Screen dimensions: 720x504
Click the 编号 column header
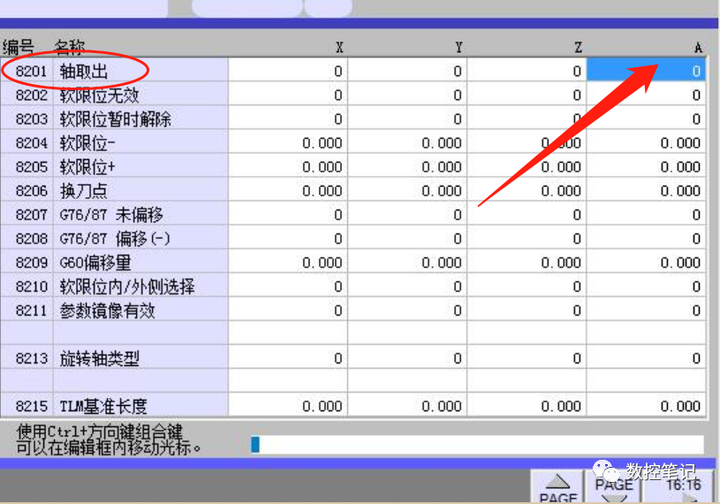click(x=18, y=47)
